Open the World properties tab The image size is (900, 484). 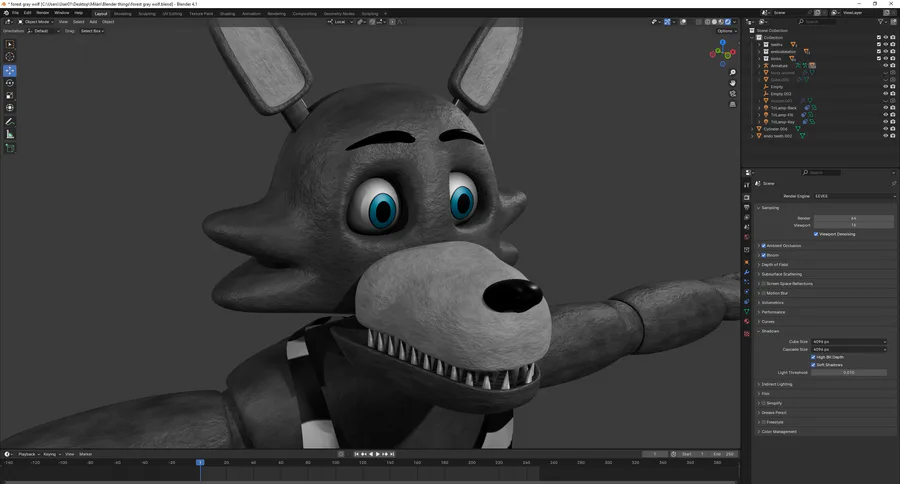click(747, 237)
